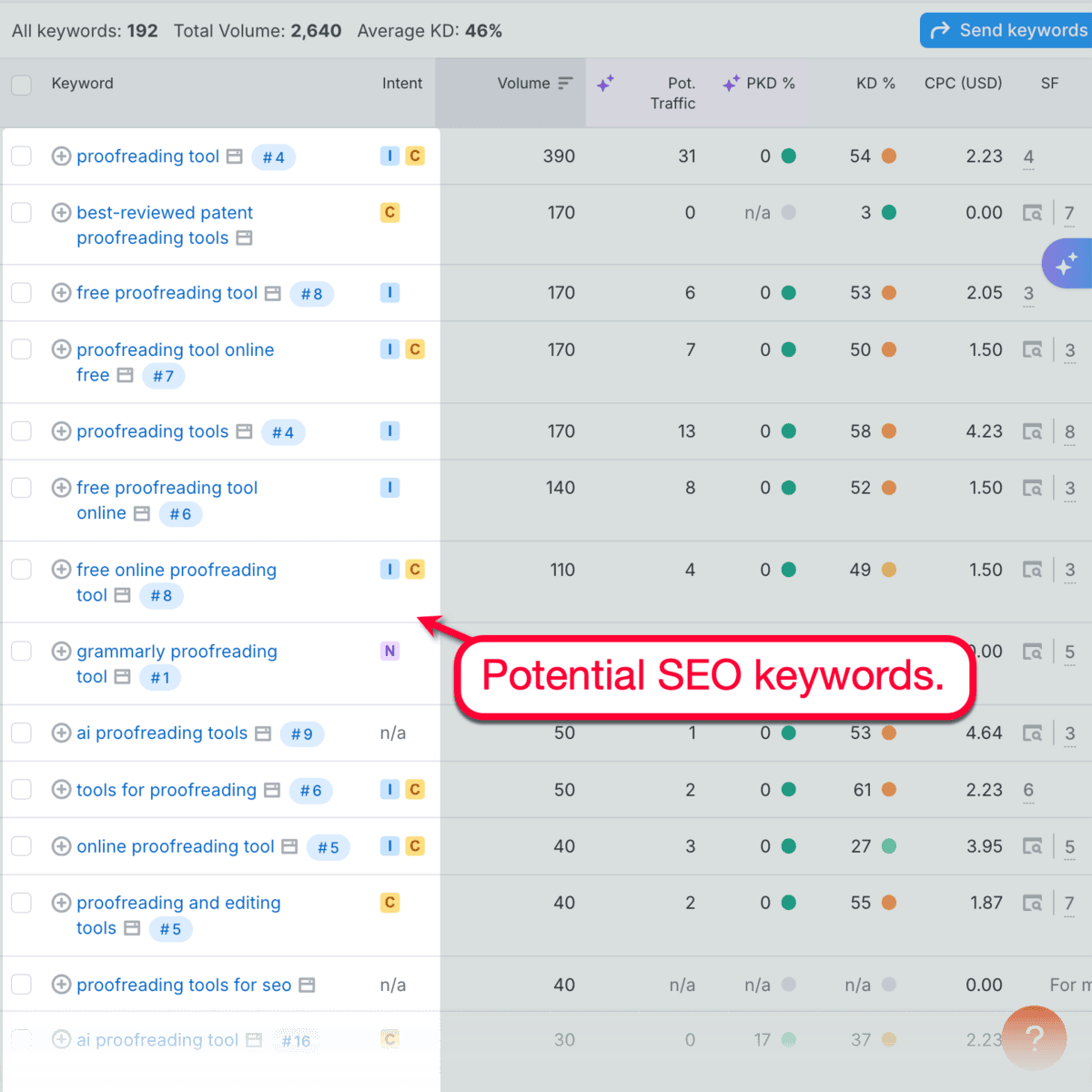Expand the plus icon beside free proofreading tool
This screenshot has height=1092, width=1092.
click(x=61, y=293)
